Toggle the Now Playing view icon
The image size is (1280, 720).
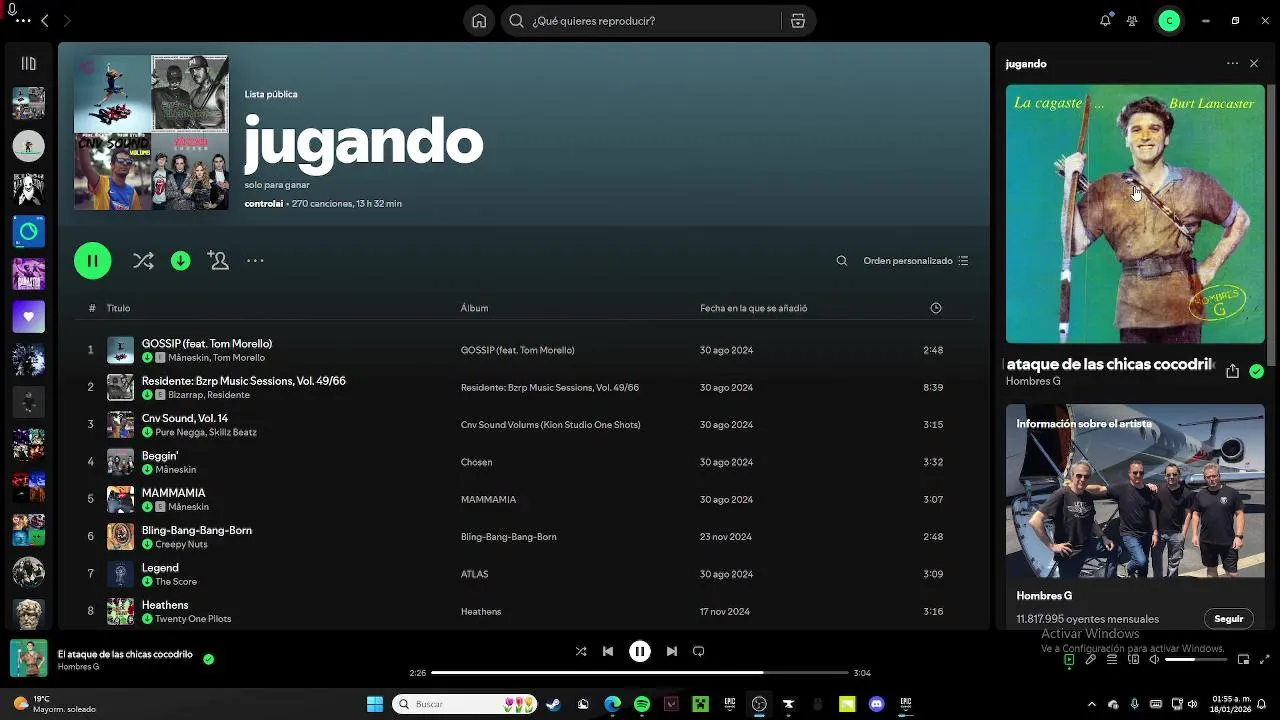click(1069, 660)
